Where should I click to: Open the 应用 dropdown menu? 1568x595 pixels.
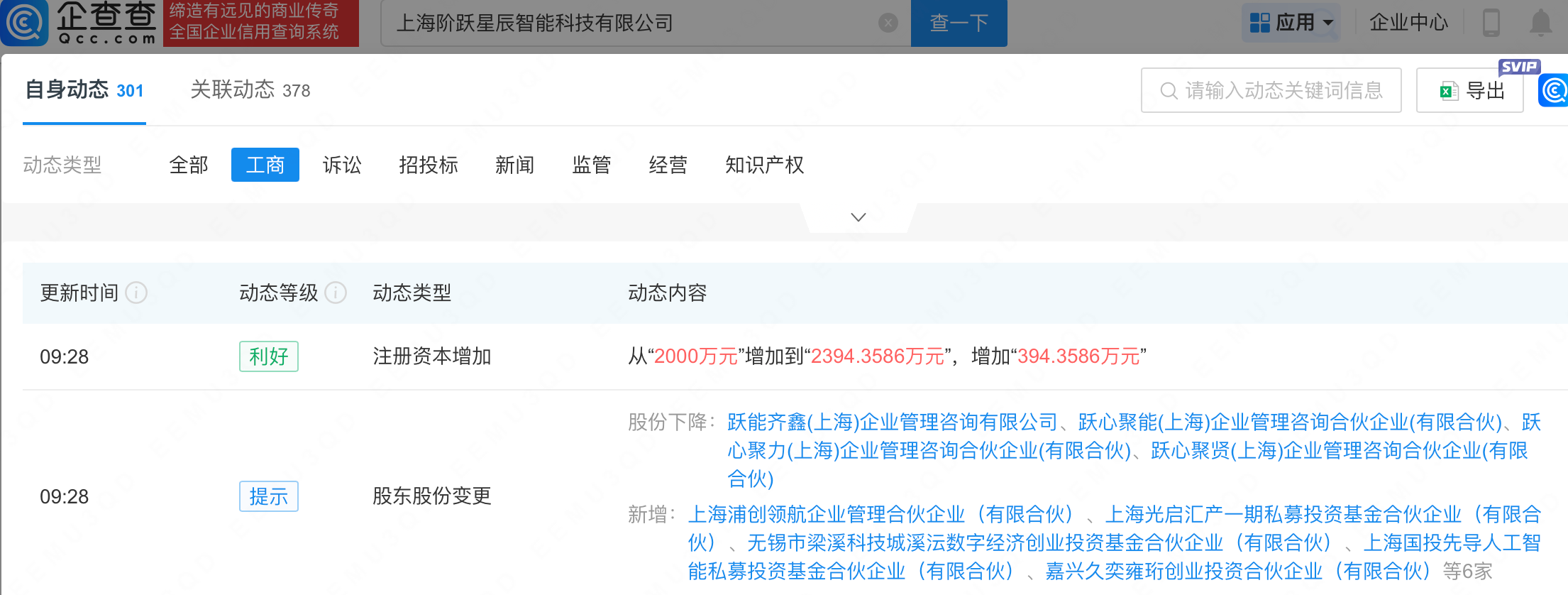pos(1291,23)
